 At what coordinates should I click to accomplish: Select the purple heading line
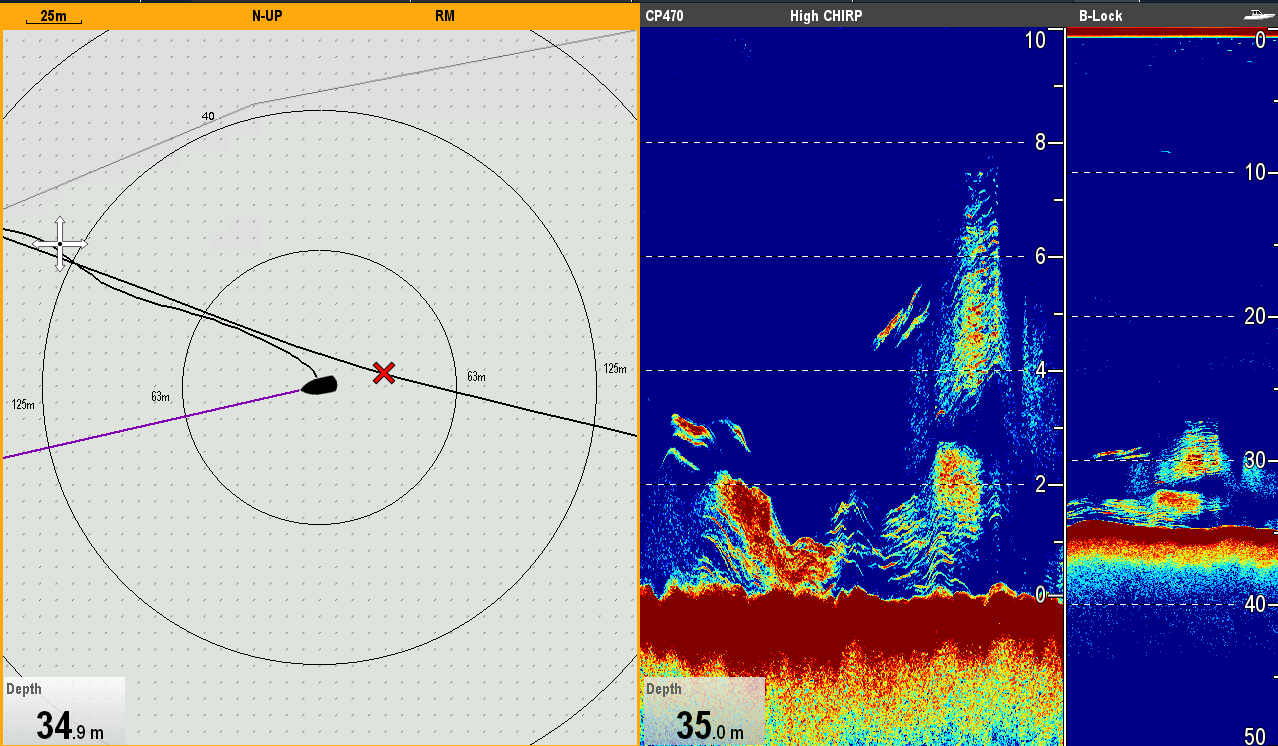click(150, 425)
